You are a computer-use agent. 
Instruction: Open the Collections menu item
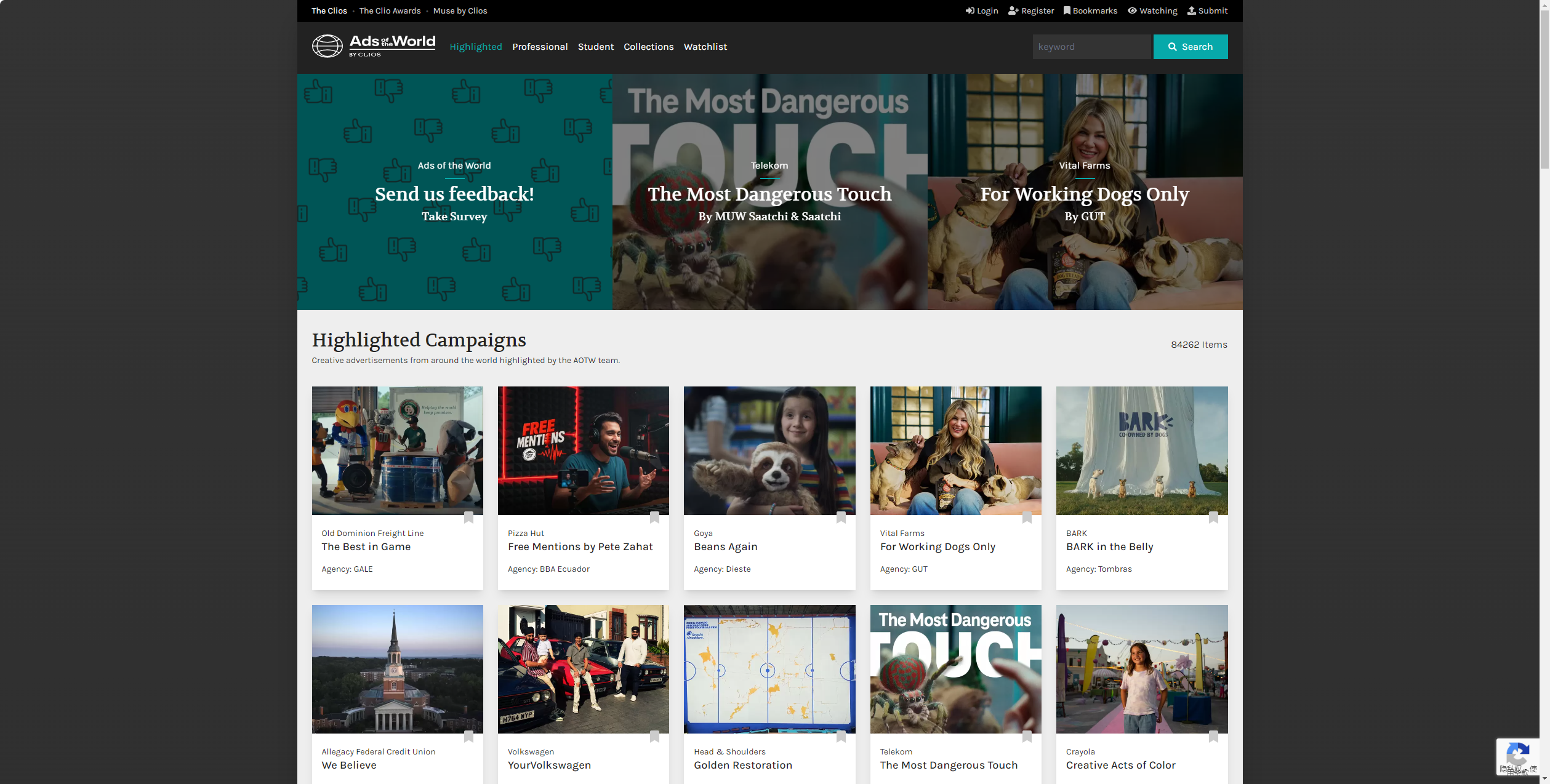648,47
